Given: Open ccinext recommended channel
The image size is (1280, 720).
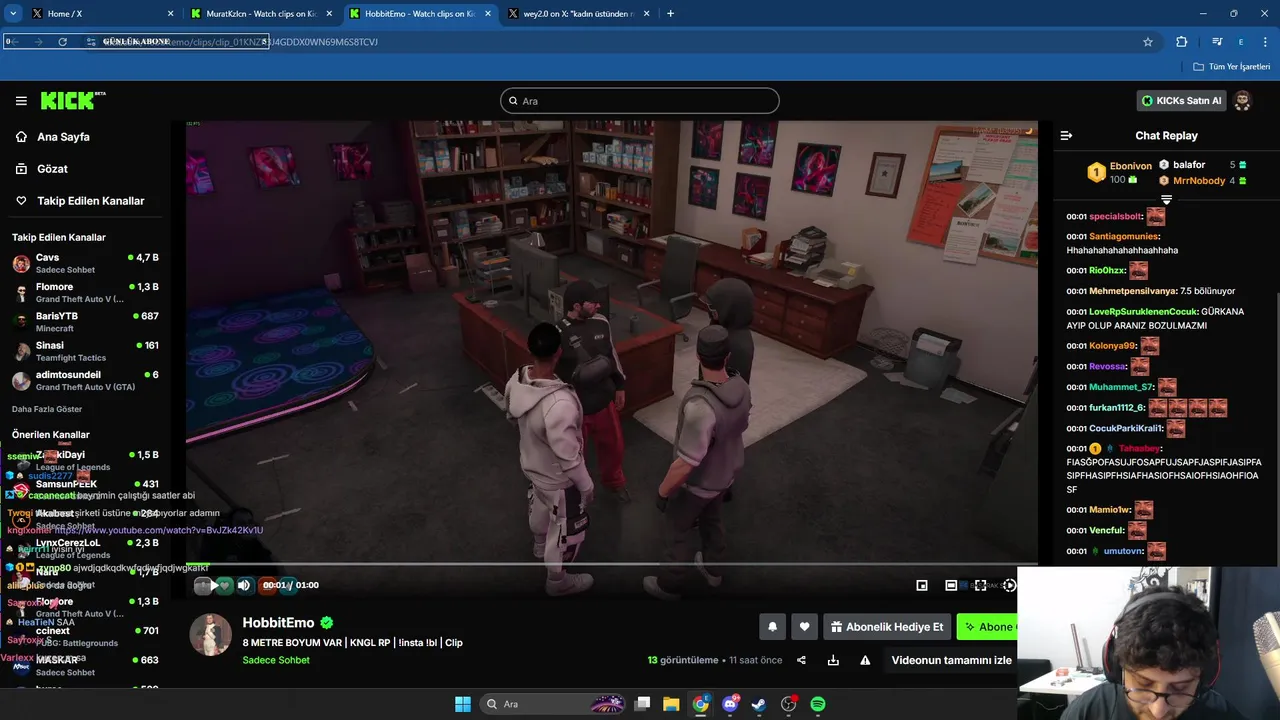Looking at the screenshot, I should (85, 637).
